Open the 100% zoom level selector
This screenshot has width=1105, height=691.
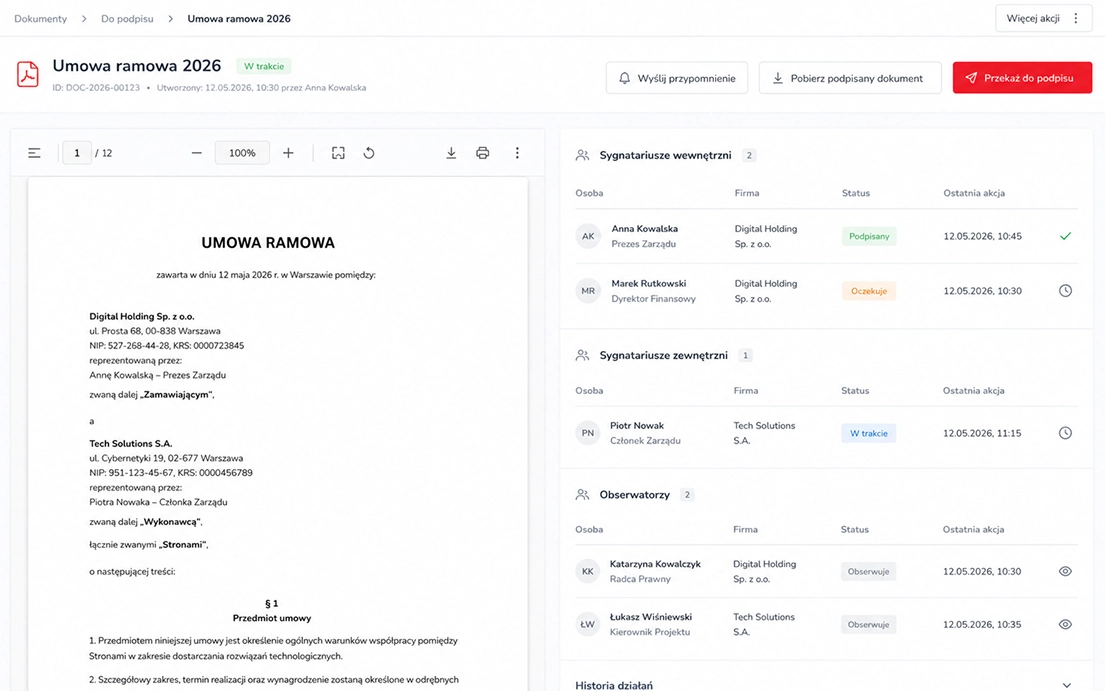click(x=242, y=153)
